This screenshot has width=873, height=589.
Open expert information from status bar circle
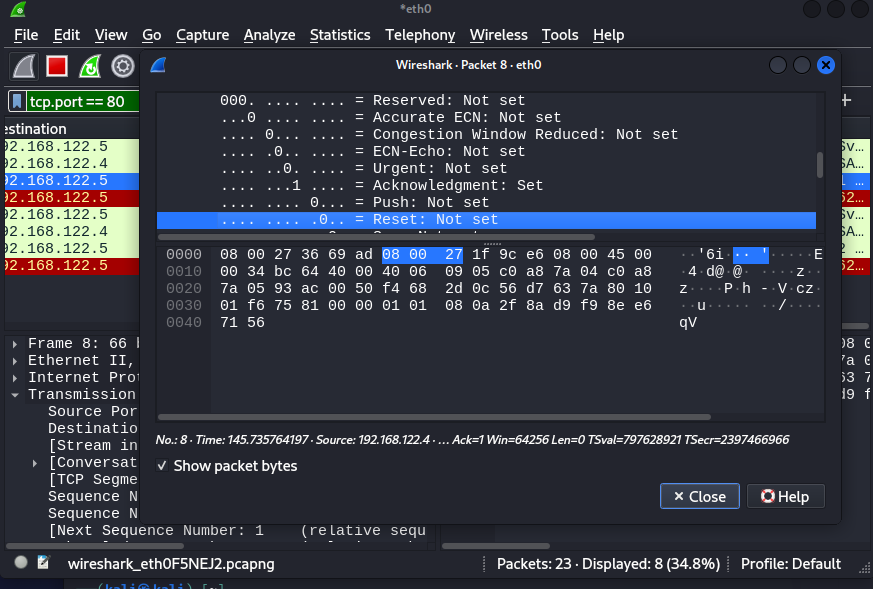[21, 563]
